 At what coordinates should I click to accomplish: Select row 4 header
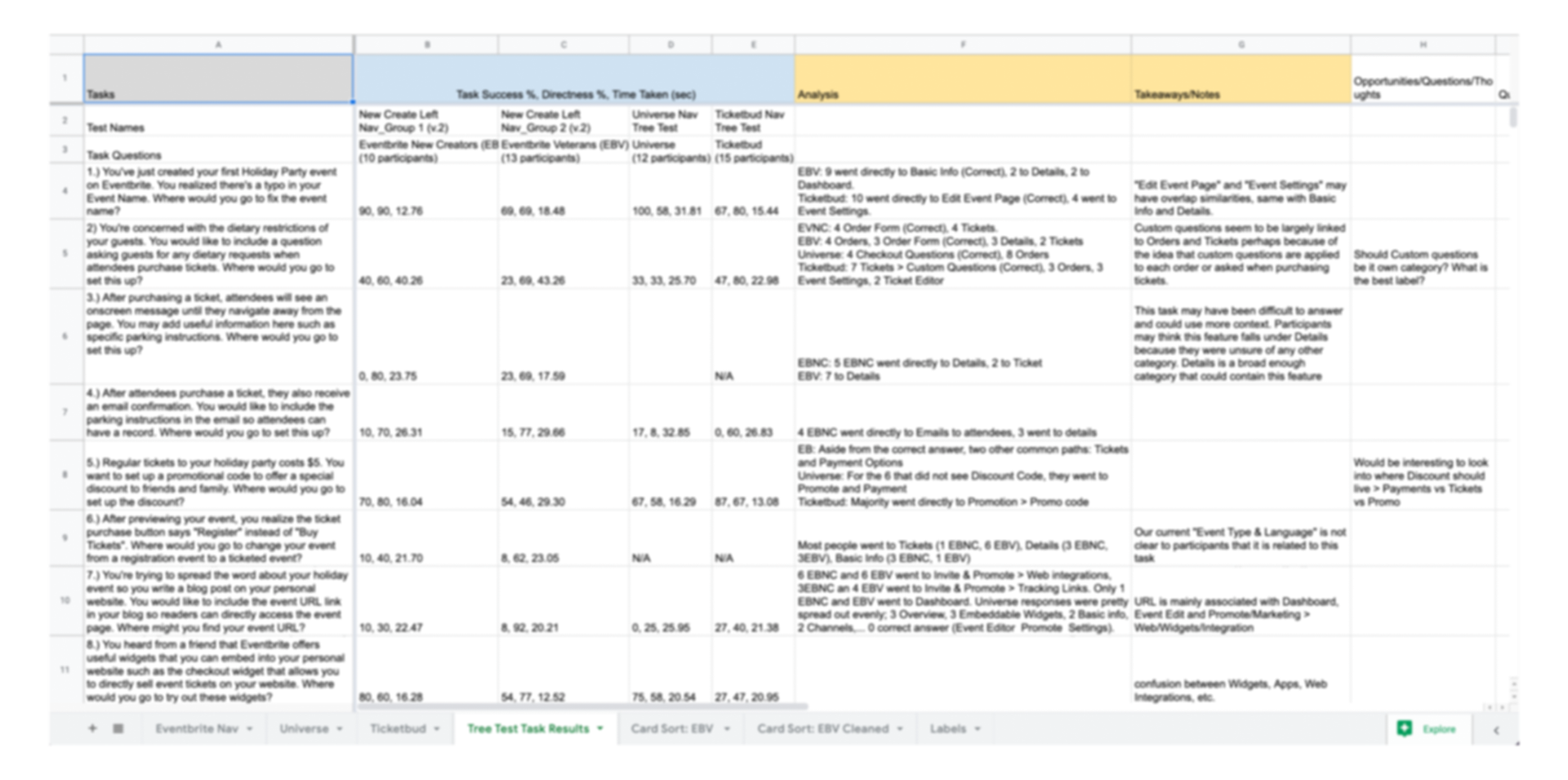pyautogui.click(x=66, y=191)
